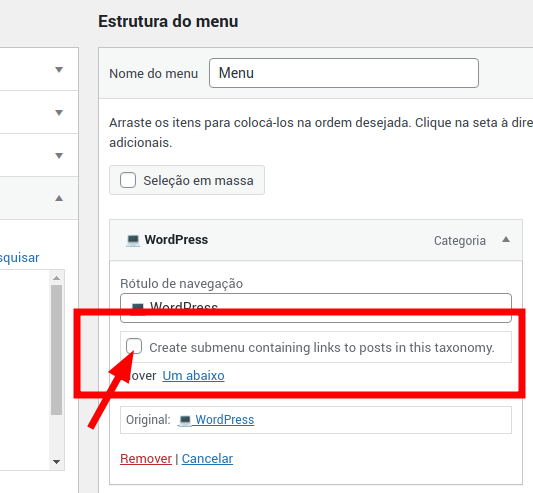This screenshot has width=533, height=493.
Task: Click scroll down arrow in list box
Action: [x=56, y=462]
